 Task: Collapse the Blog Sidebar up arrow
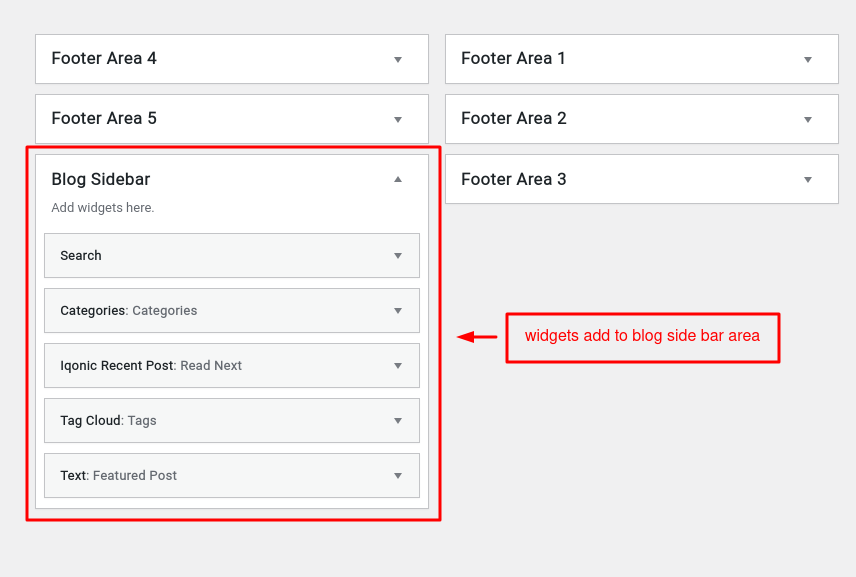pos(398,179)
